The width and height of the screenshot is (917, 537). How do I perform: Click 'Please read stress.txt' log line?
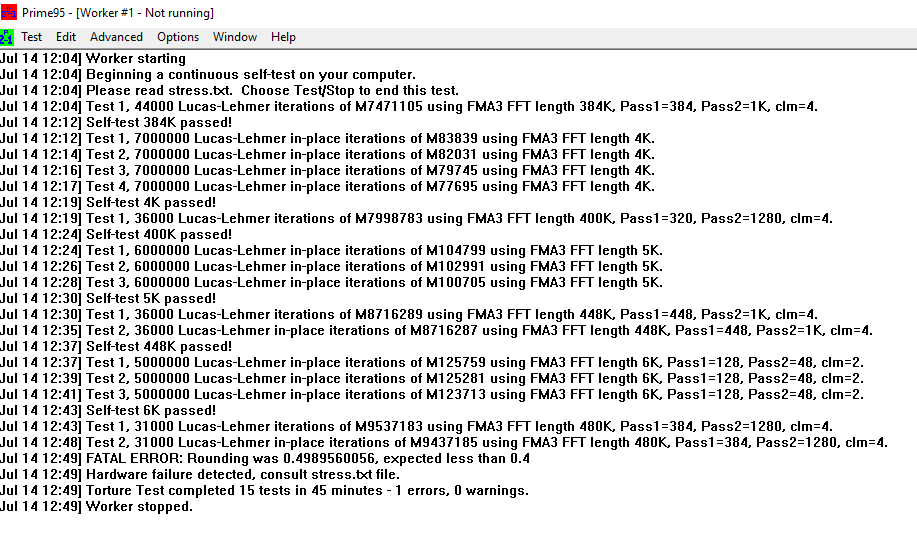pos(229,91)
